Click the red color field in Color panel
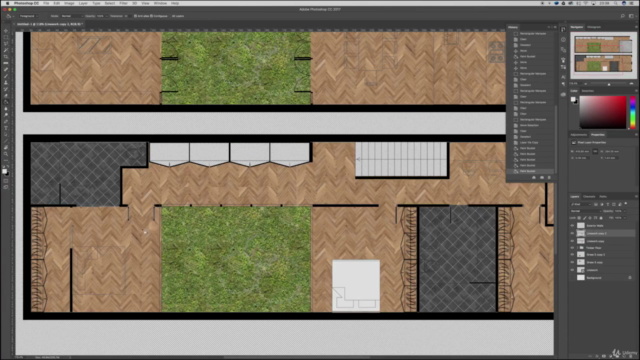Image resolution: width=640 pixels, height=360 pixels. tap(603, 113)
